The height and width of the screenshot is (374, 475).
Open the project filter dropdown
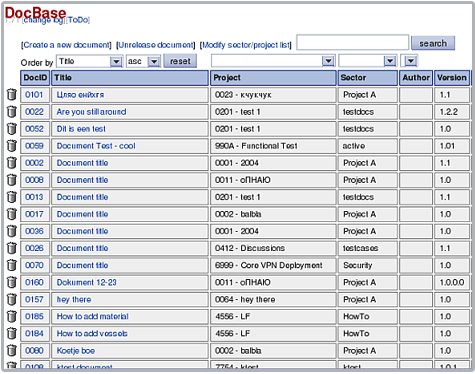click(273, 61)
